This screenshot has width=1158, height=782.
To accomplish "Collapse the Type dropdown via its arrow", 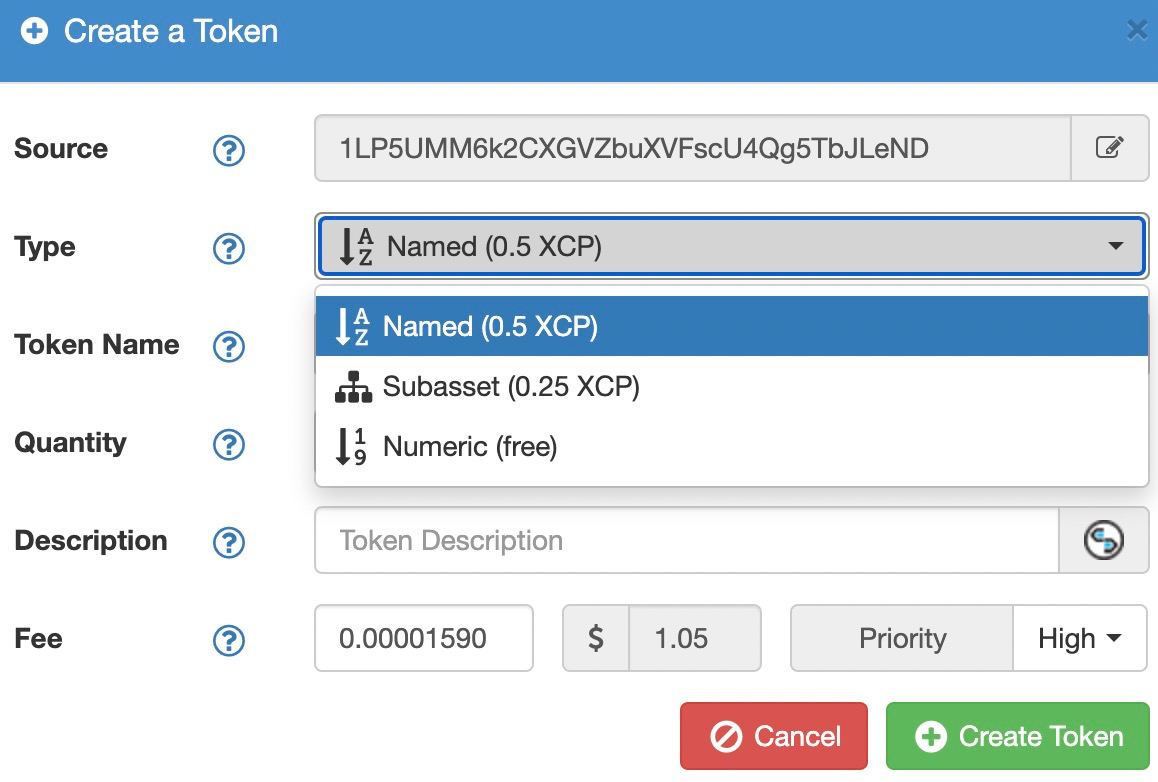I will pos(1115,246).
